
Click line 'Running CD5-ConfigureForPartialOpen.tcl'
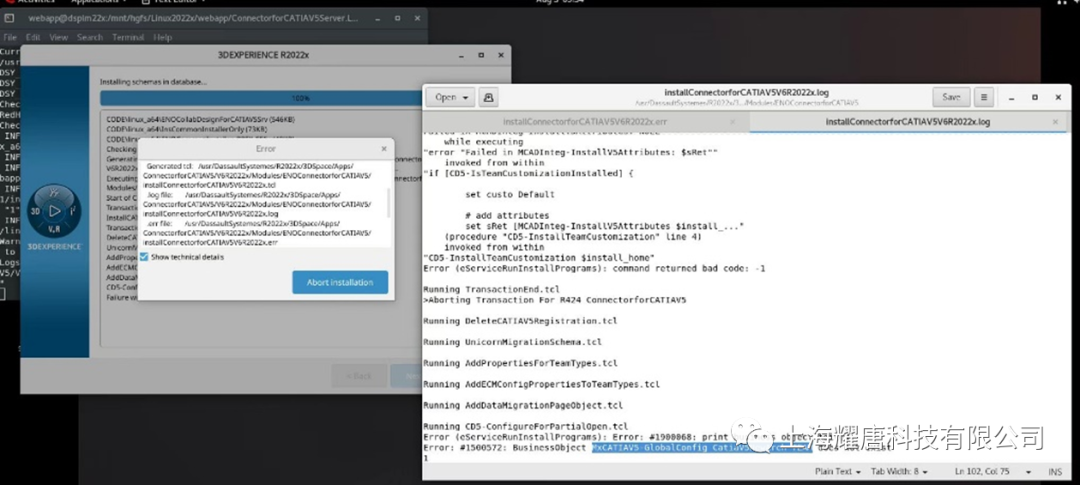click(x=526, y=426)
